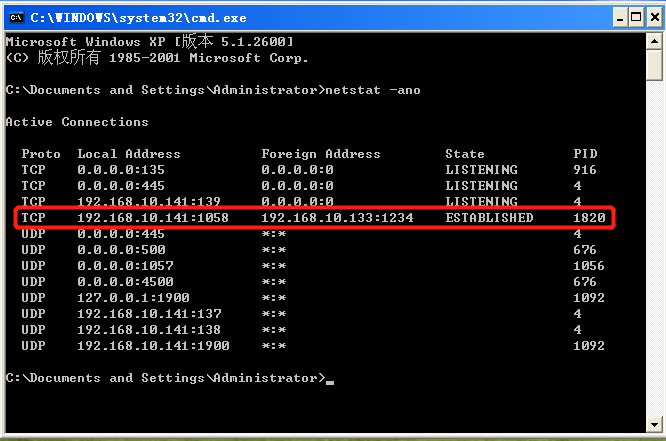Click the State column header
Viewport: 666px width, 441px height.
click(x=465, y=154)
